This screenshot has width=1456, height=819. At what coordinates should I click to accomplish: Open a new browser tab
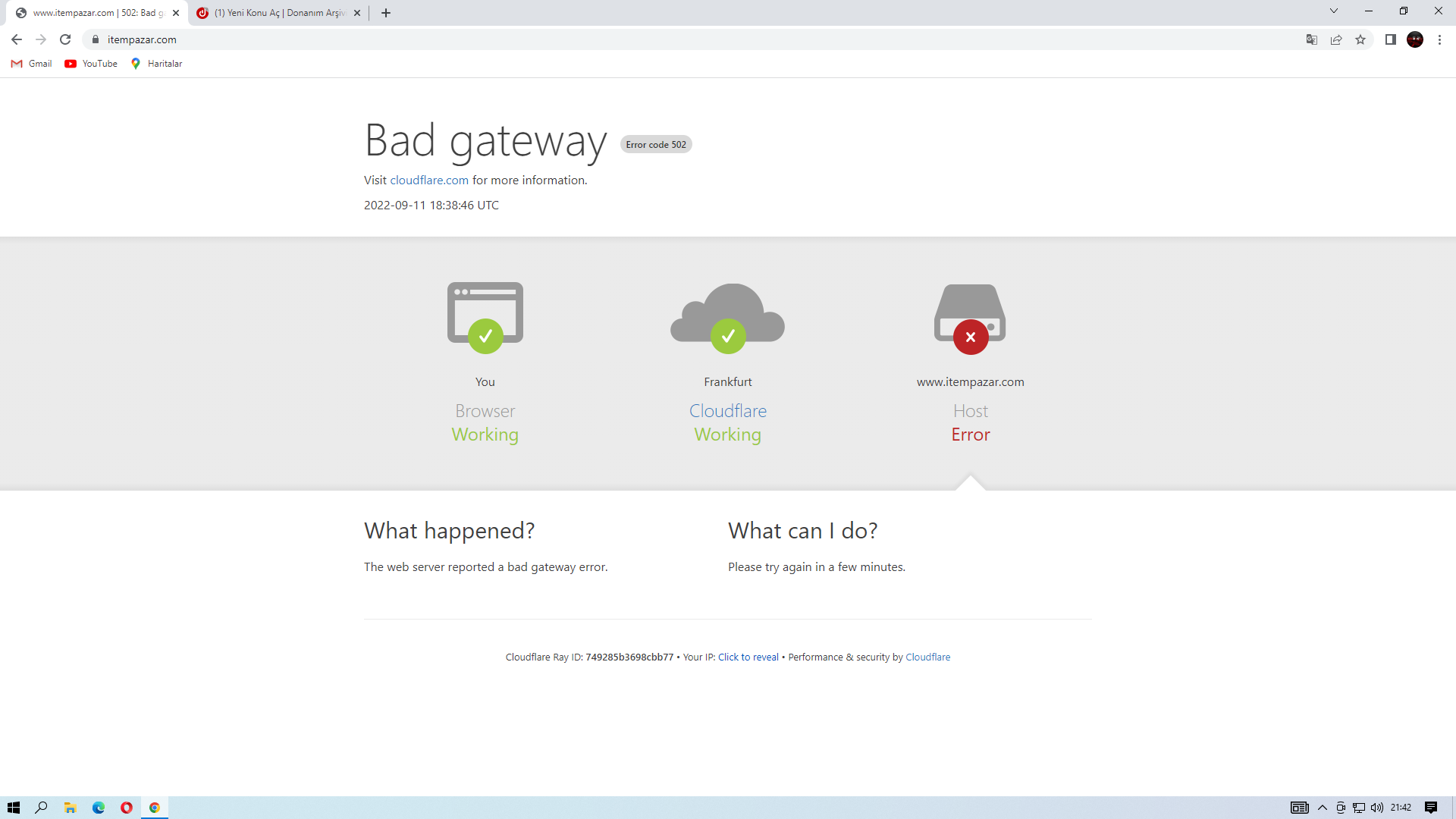click(x=386, y=13)
